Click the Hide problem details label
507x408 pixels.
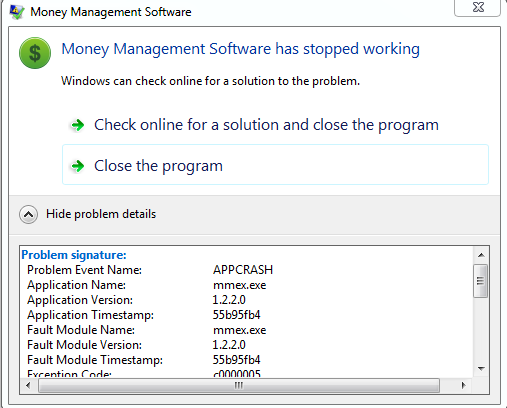[101, 214]
